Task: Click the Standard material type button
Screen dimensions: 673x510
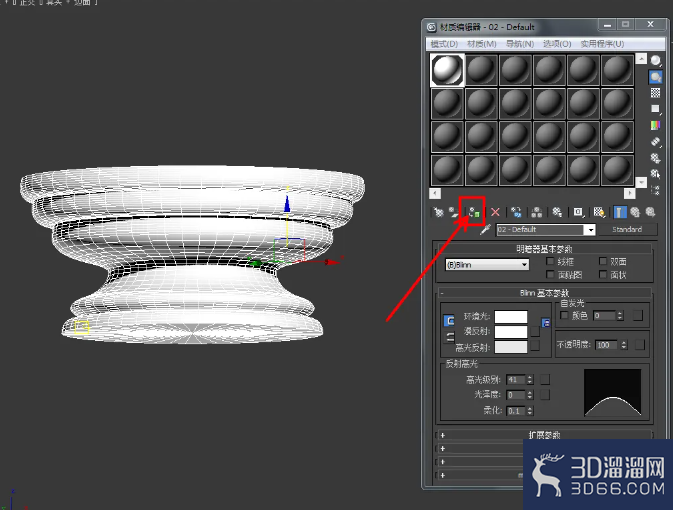Action: pyautogui.click(x=627, y=230)
